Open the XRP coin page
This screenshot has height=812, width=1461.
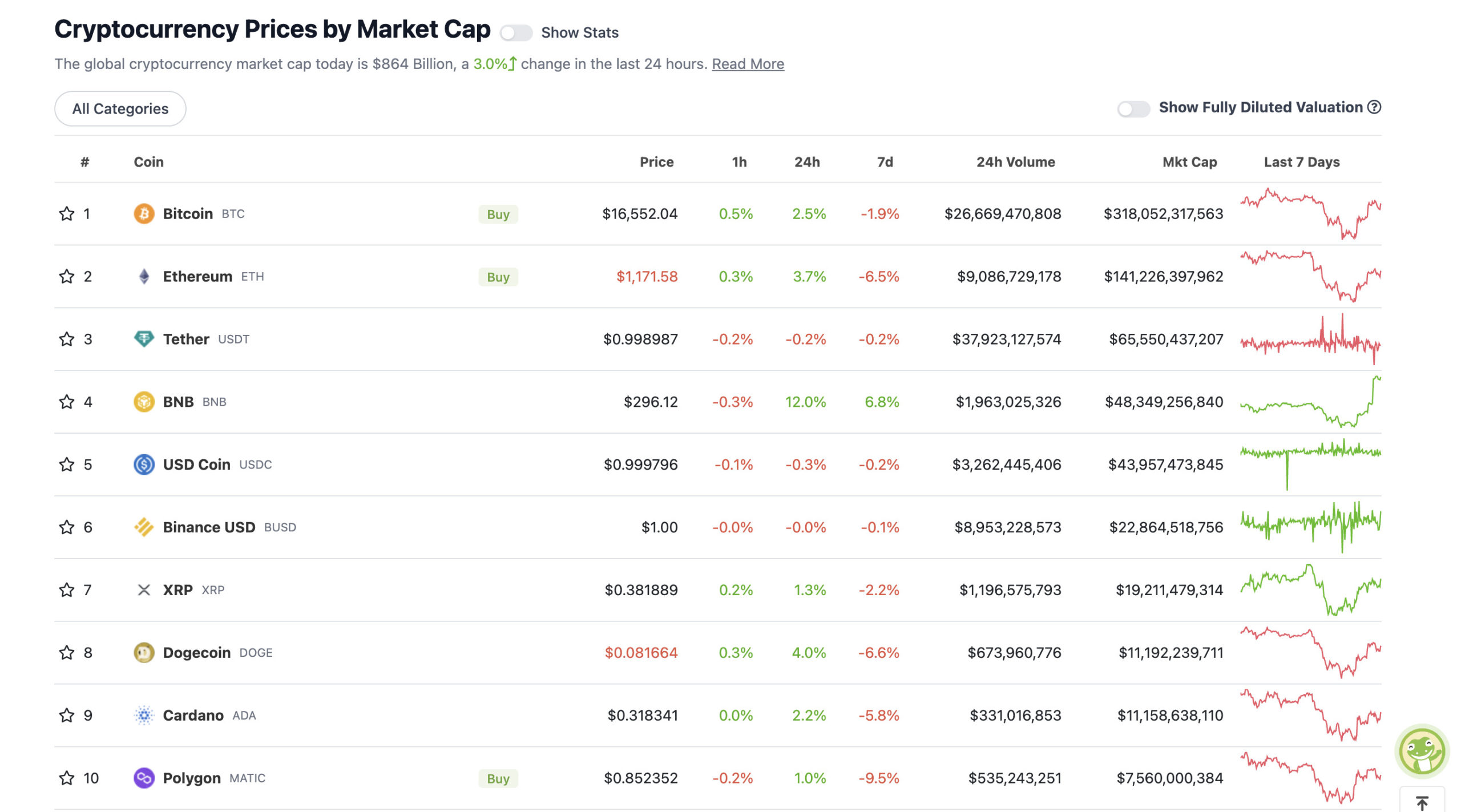click(177, 590)
